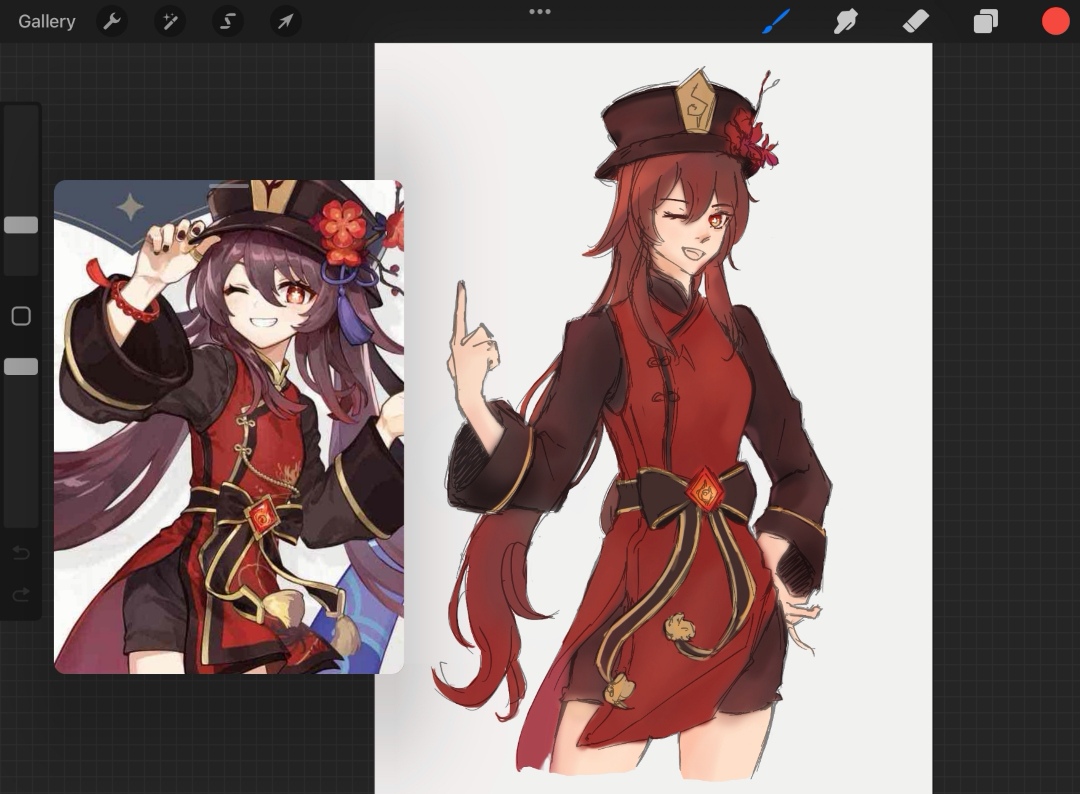
Task: Open the Adjustments magic wand menu
Action: coord(170,21)
